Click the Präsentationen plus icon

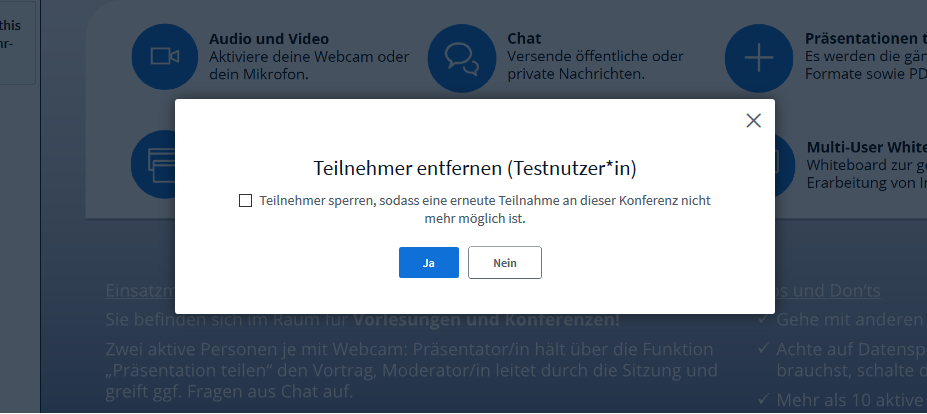pyautogui.click(x=758, y=57)
